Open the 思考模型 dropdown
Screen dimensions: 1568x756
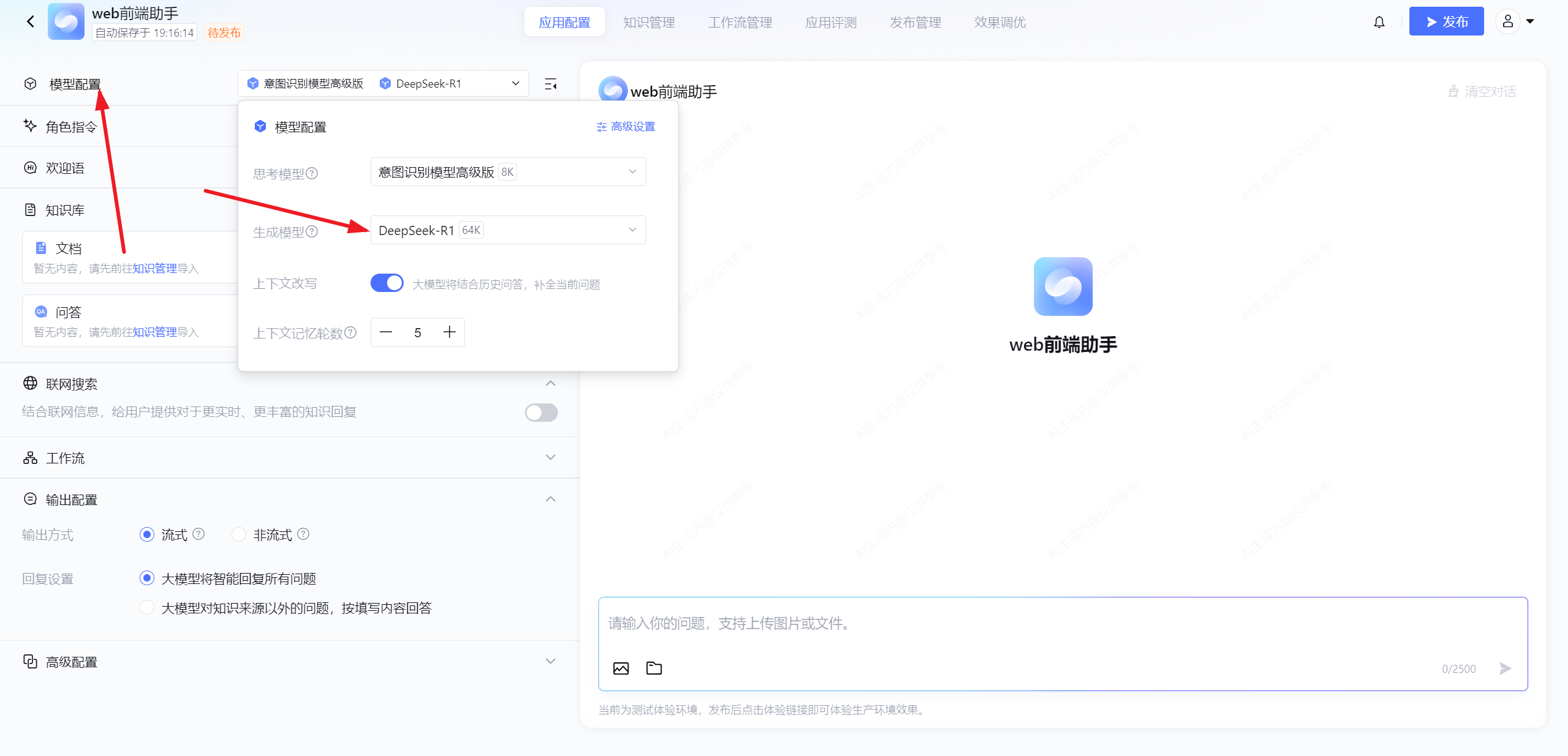(508, 172)
